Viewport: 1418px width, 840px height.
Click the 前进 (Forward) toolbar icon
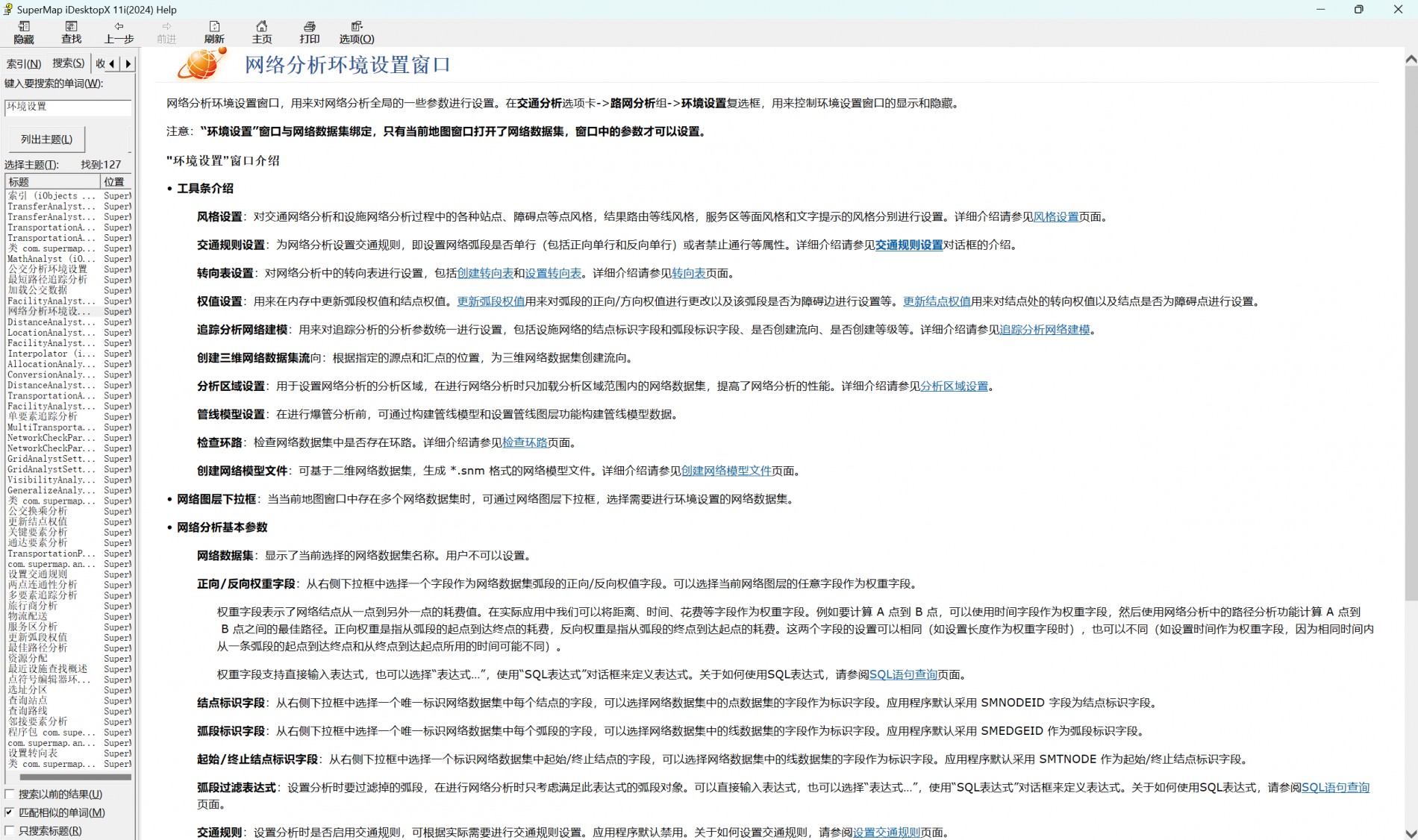(166, 32)
